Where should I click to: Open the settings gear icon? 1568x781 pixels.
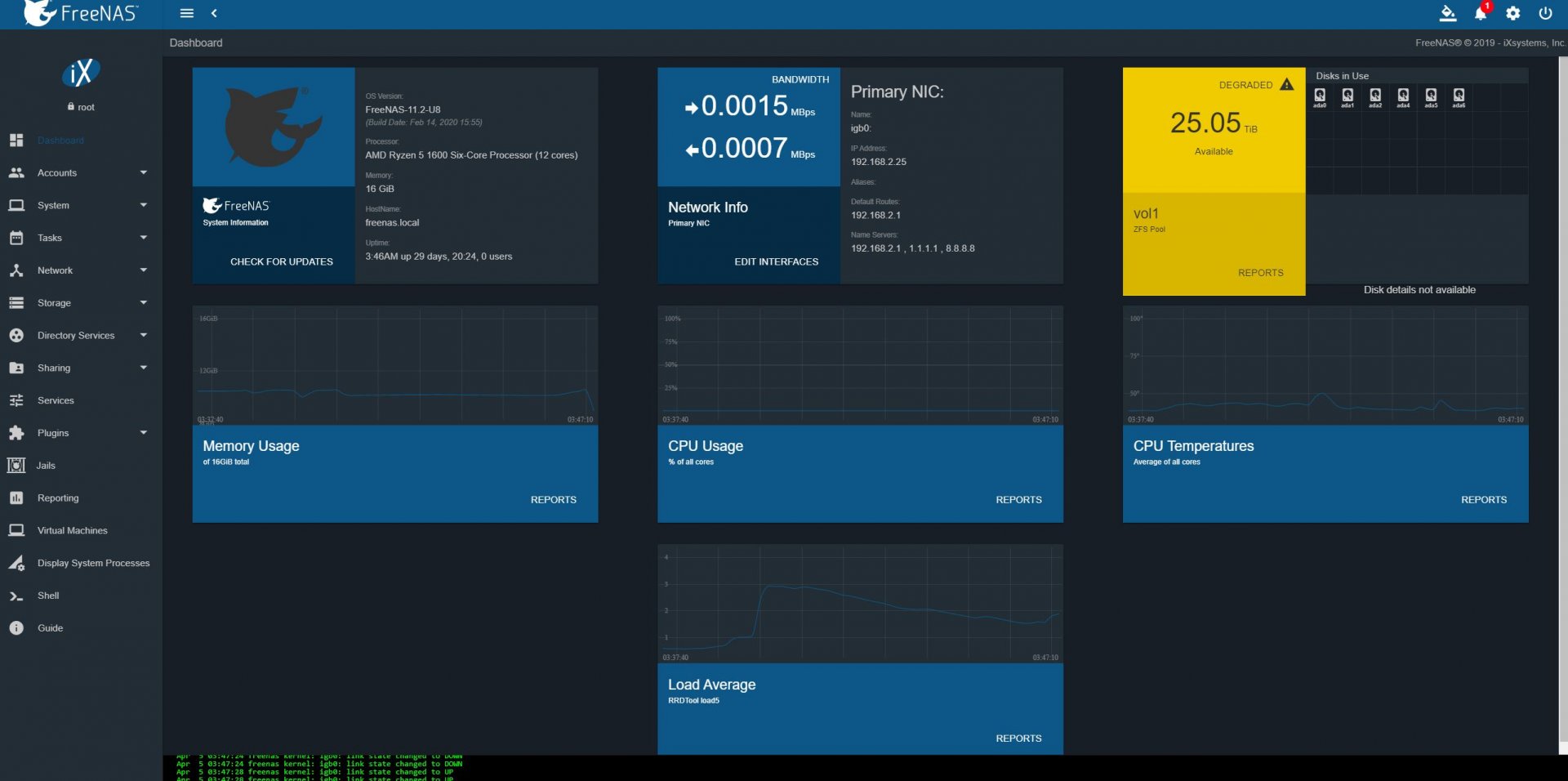(1513, 13)
